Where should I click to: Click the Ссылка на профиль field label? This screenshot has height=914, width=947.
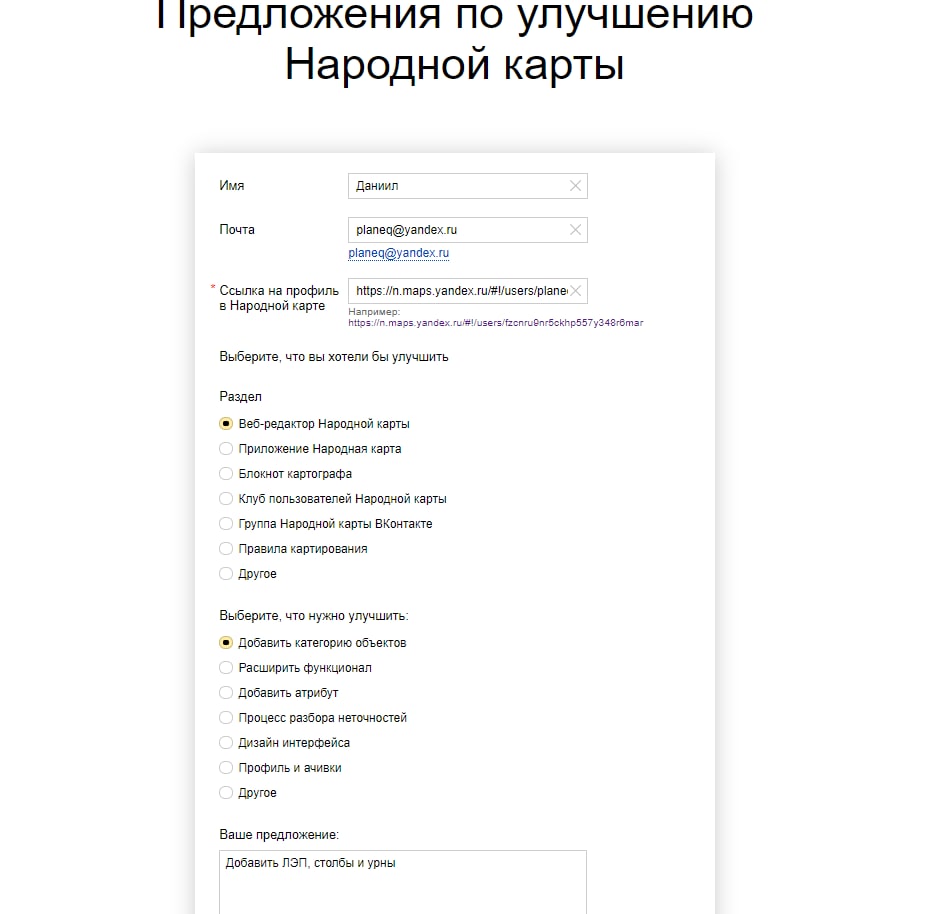coord(279,298)
